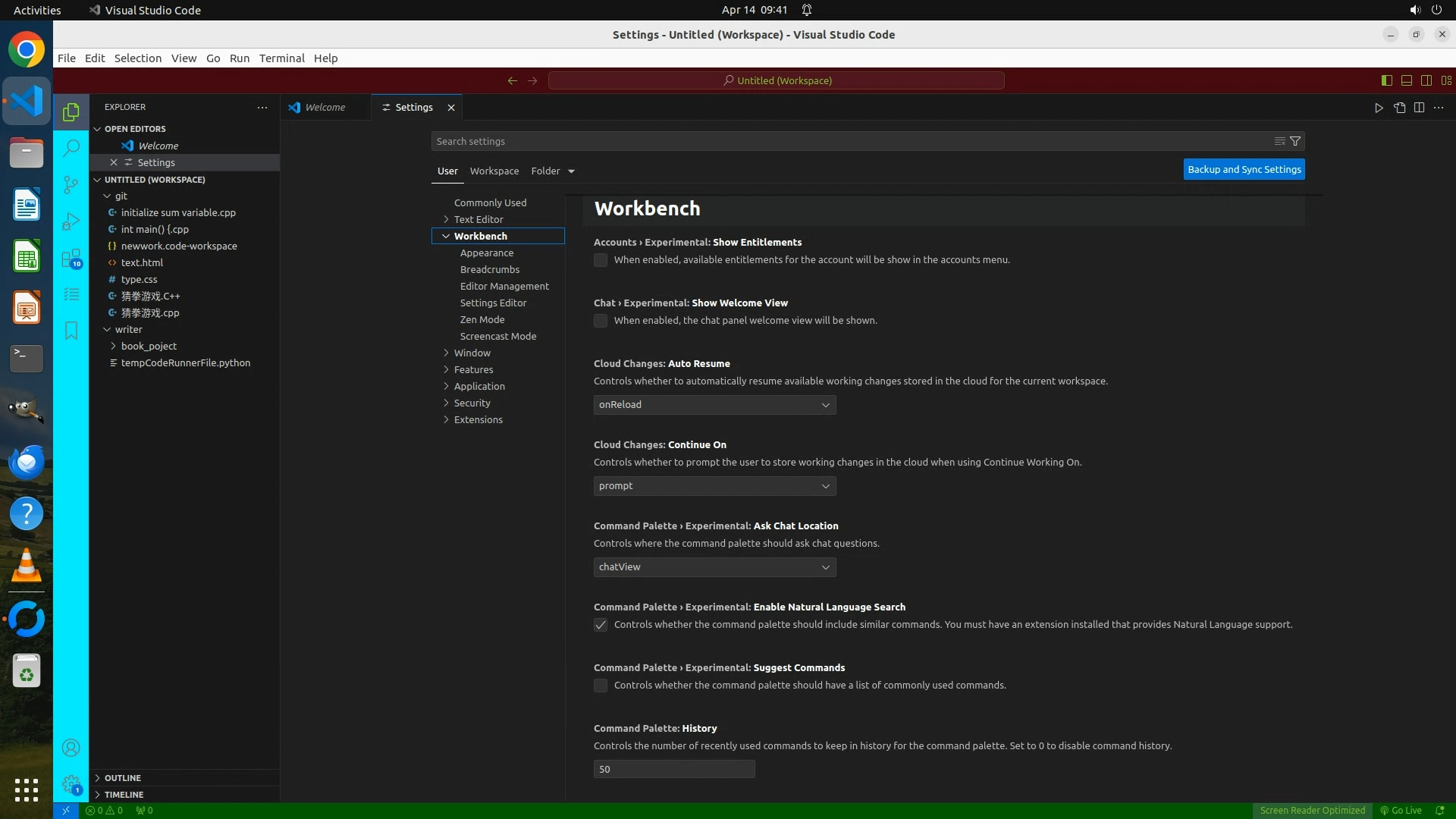Open the Auto Resume onReload dropdown
Viewport: 1456px width, 819px height.
pos(714,405)
